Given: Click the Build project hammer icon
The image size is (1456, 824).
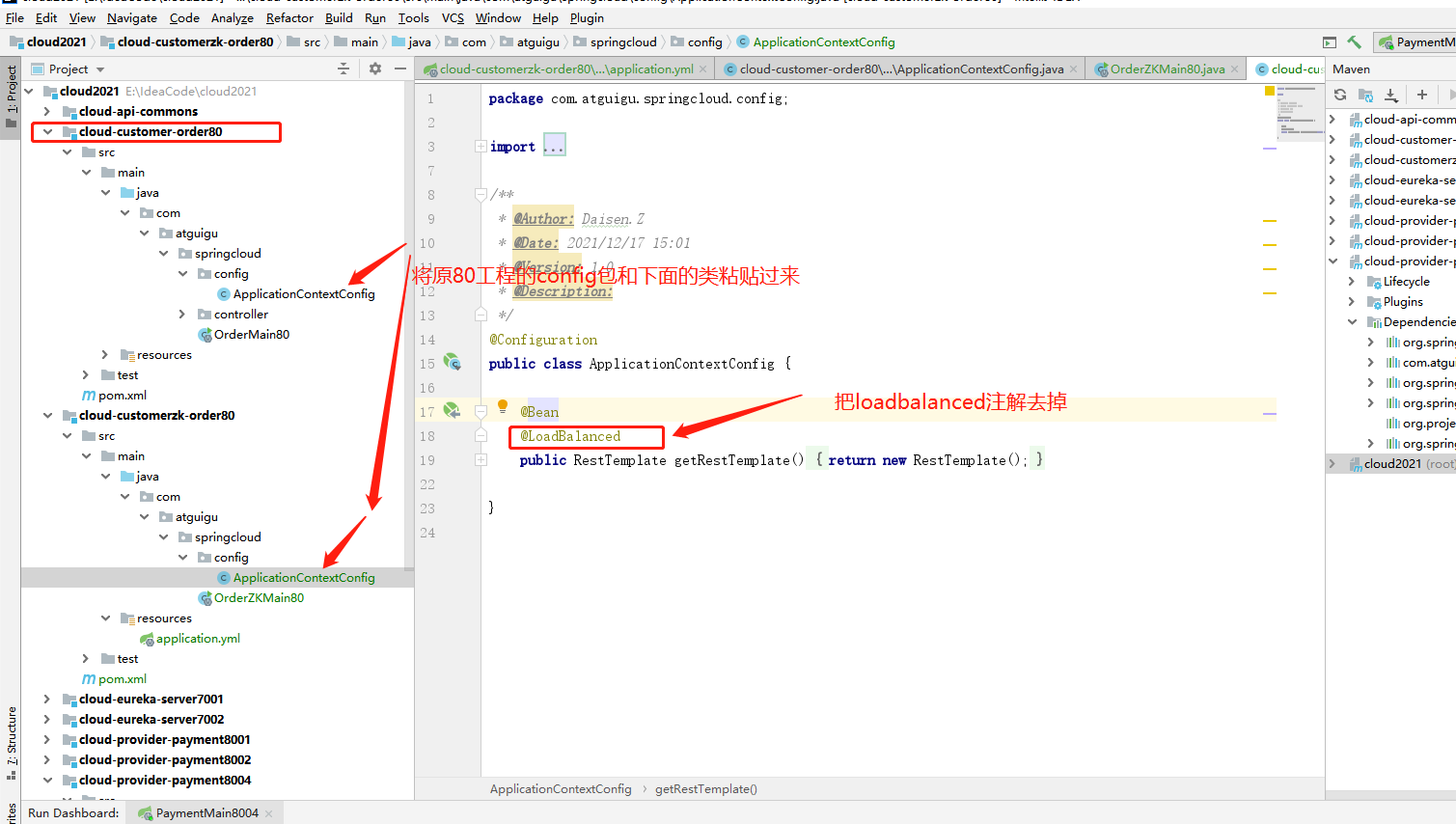Looking at the screenshot, I should coord(1355,42).
